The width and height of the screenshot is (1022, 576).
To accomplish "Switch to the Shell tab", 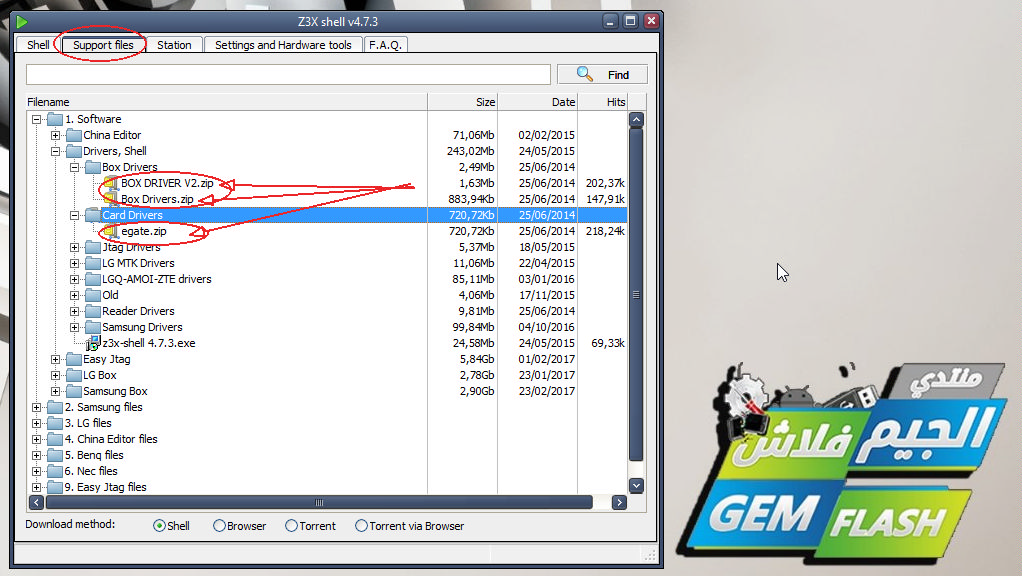I will pyautogui.click(x=38, y=45).
